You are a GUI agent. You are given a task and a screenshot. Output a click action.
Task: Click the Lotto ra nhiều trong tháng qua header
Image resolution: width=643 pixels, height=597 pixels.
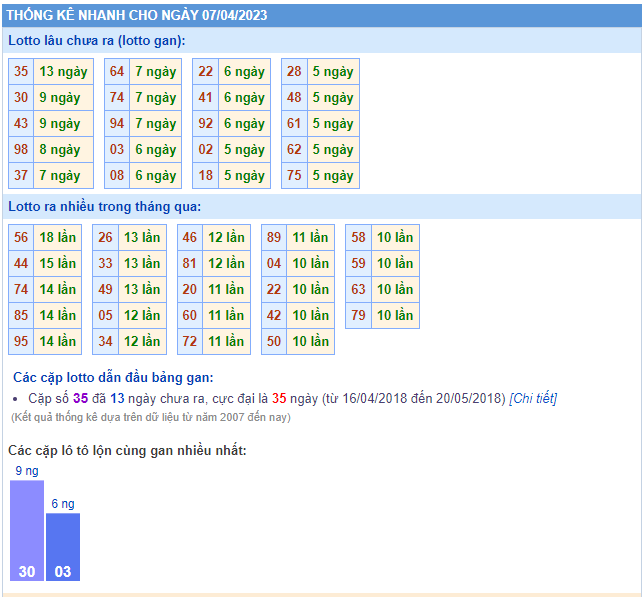104,207
